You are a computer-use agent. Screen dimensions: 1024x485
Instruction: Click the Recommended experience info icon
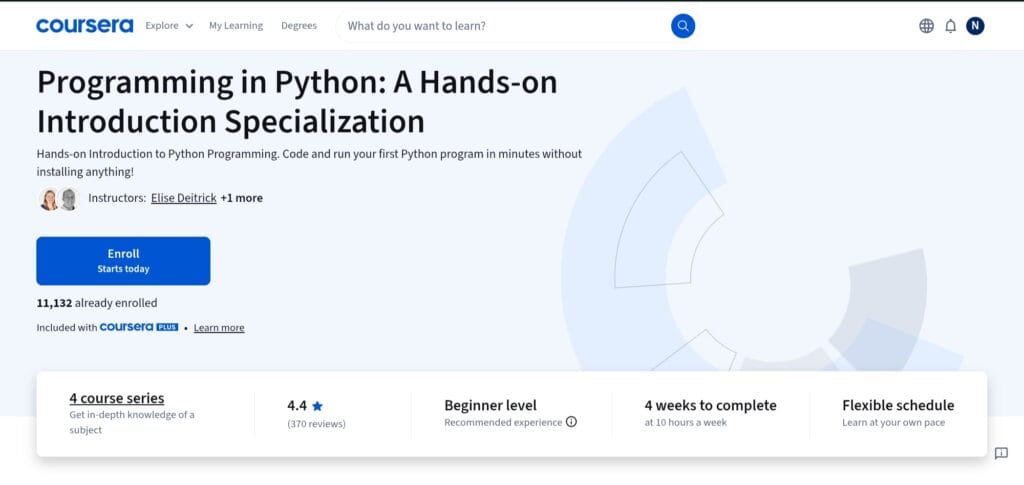coord(571,422)
